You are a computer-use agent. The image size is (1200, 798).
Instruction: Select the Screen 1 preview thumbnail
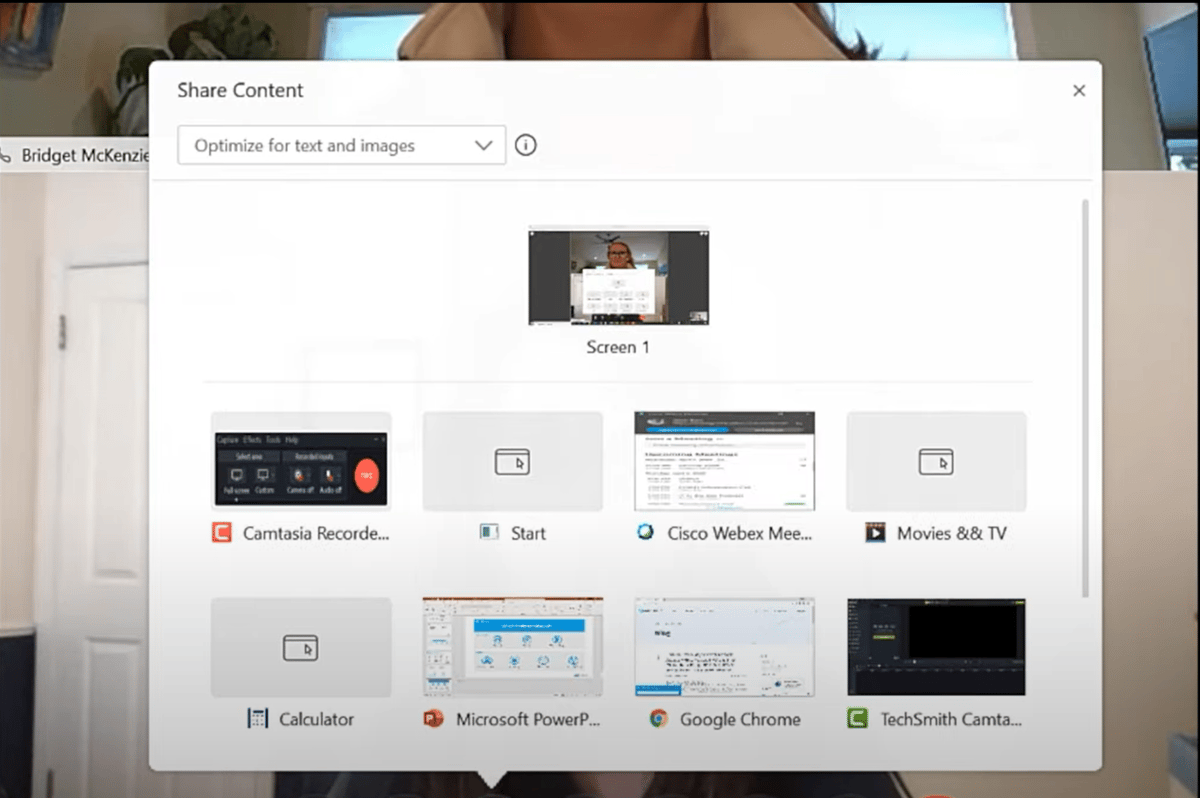click(617, 276)
